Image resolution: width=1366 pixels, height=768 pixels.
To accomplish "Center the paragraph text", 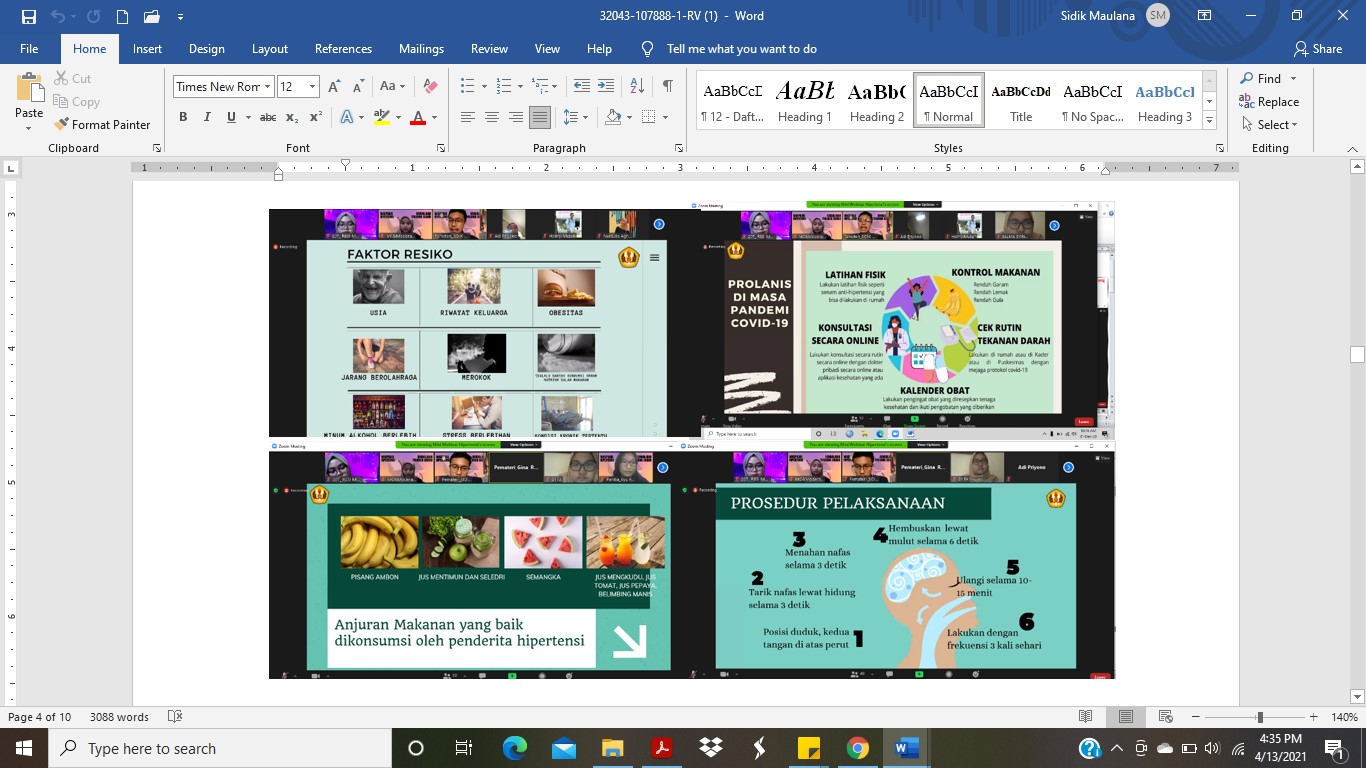I will 491,117.
